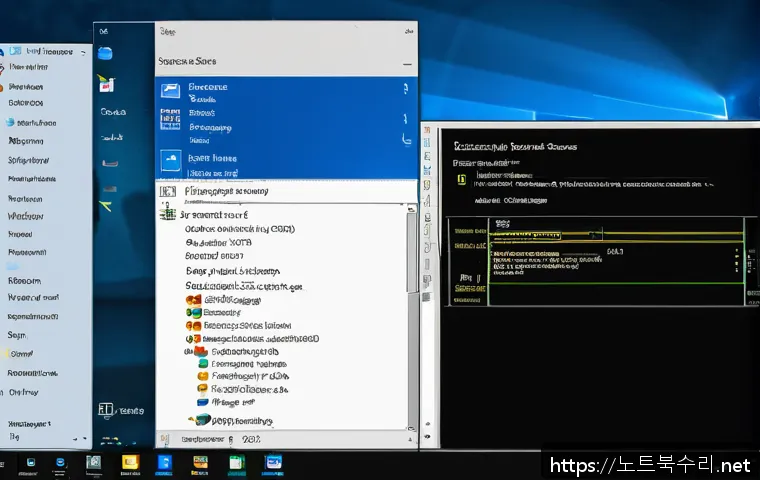760x480 pixels.
Task: Click the collapse dash in white panel header
Action: 407,63
